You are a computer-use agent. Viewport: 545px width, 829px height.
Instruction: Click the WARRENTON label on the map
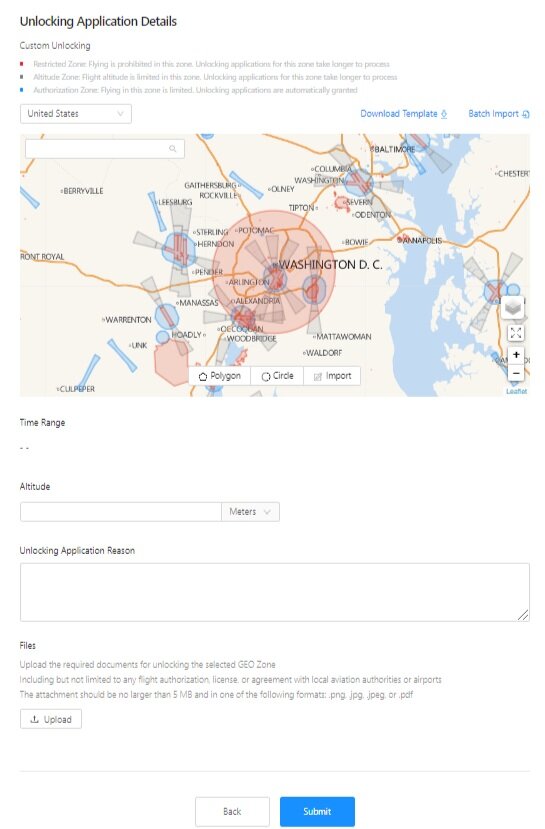(128, 320)
